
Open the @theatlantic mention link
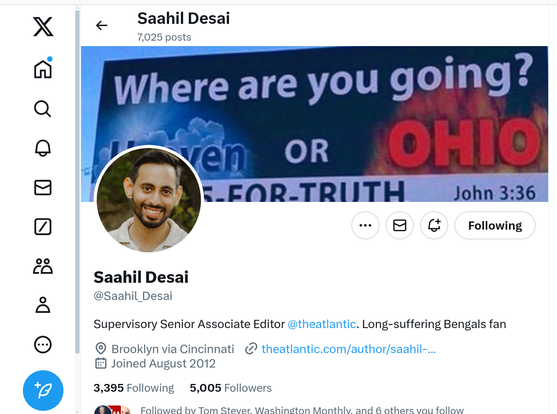tap(321, 324)
